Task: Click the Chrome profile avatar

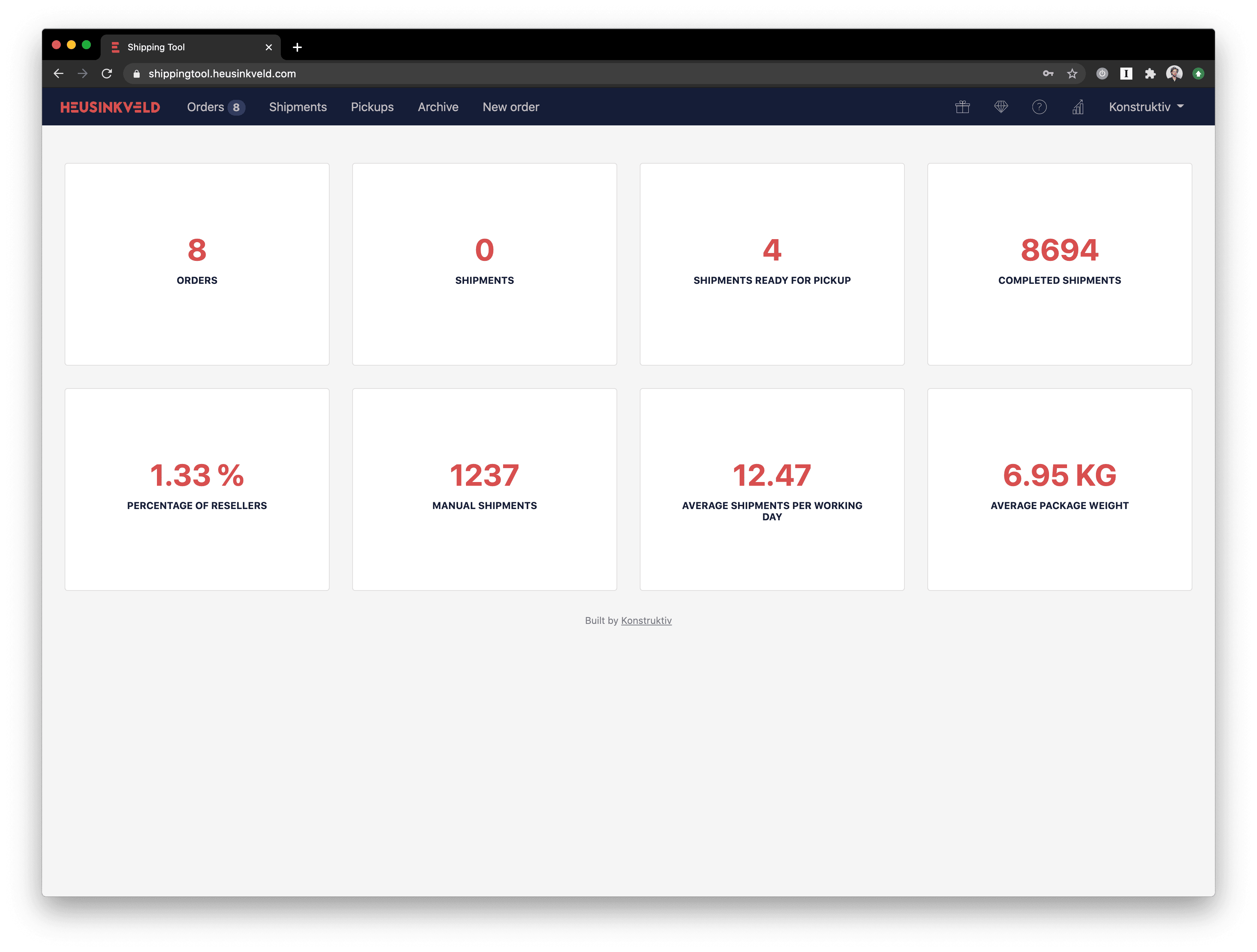Action: click(x=1174, y=73)
